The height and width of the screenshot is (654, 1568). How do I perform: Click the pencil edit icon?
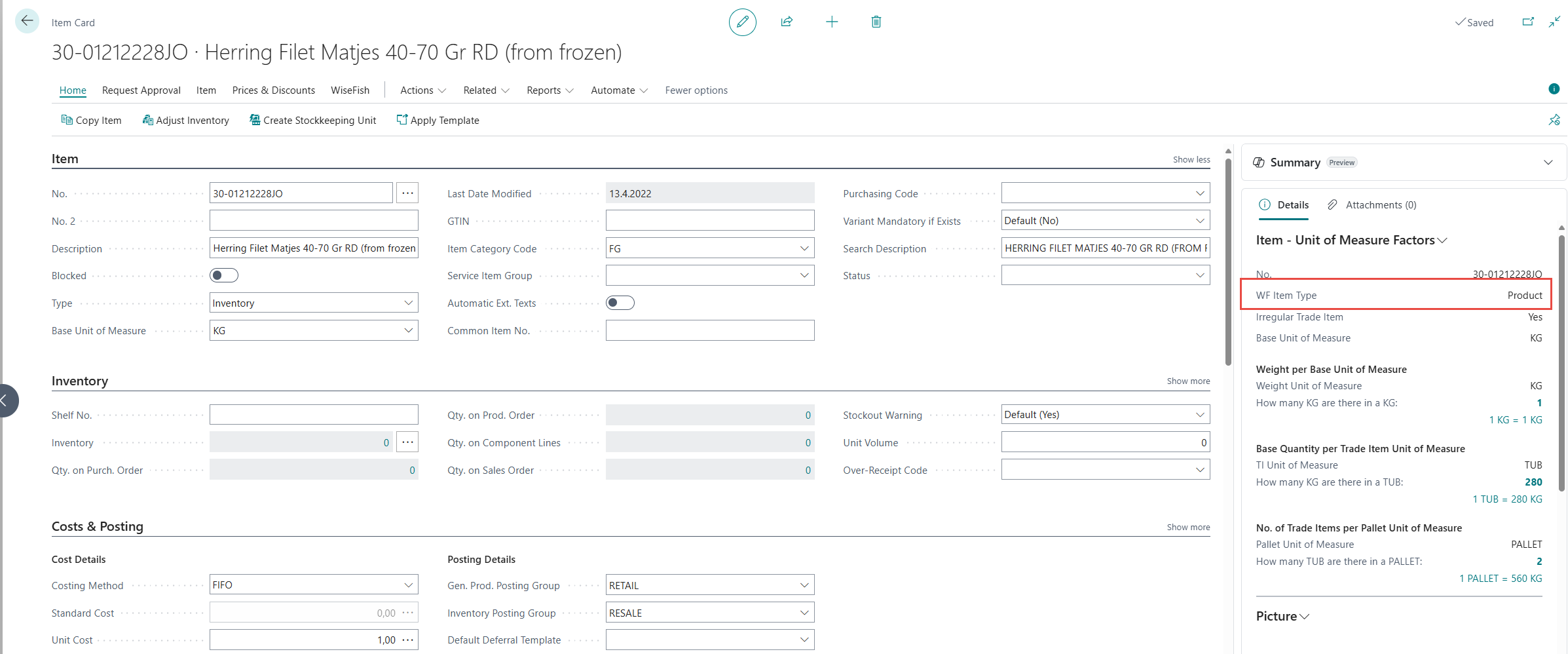(742, 22)
